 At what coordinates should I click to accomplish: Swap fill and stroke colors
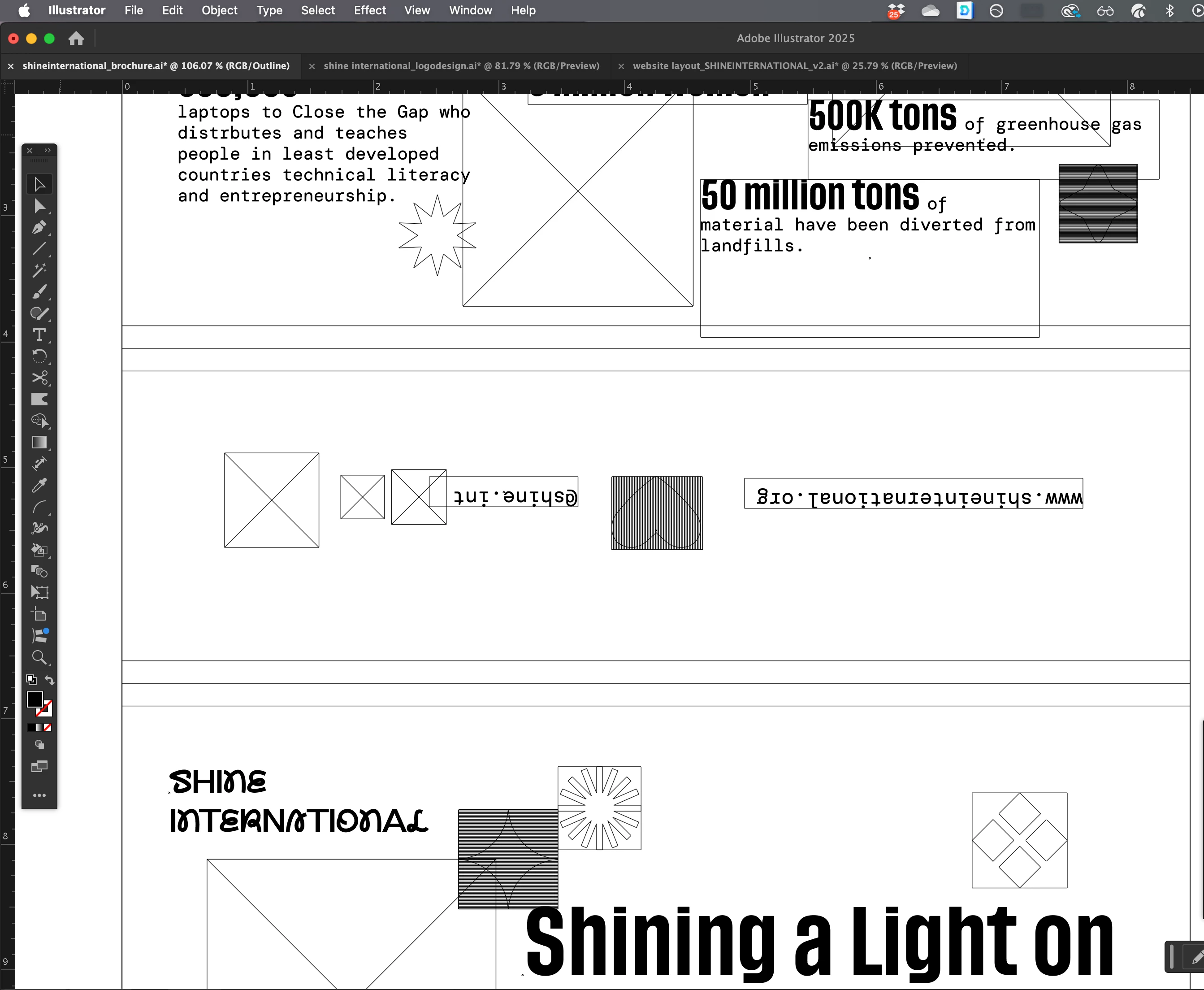pos(50,680)
